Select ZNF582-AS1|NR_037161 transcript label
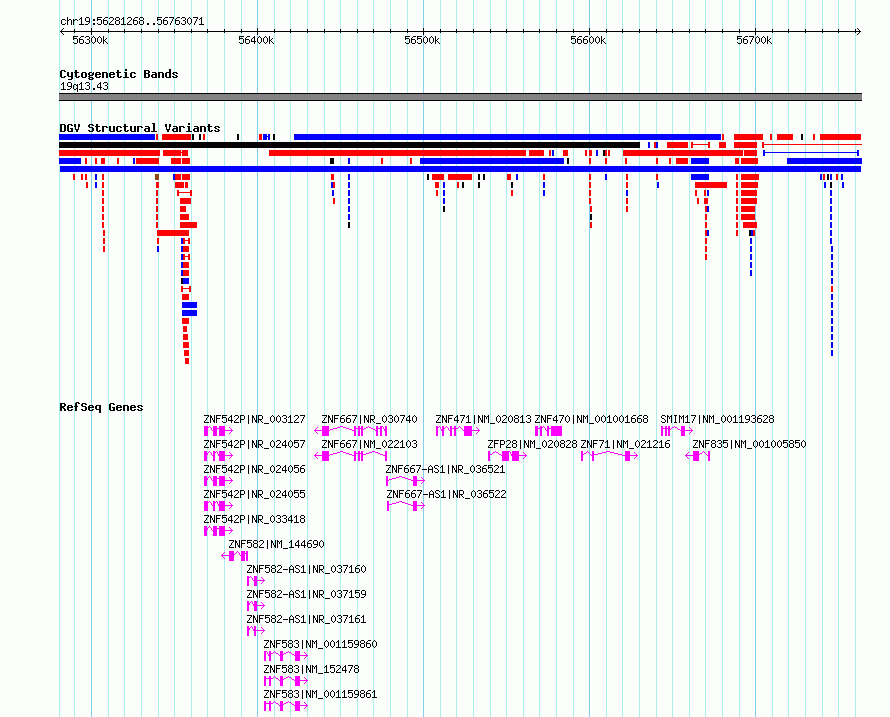Image resolution: width=890 pixels, height=717 pixels. (307, 619)
